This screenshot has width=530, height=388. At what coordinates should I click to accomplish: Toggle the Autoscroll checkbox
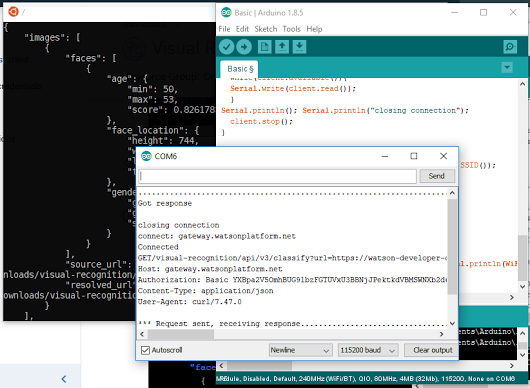pos(145,350)
